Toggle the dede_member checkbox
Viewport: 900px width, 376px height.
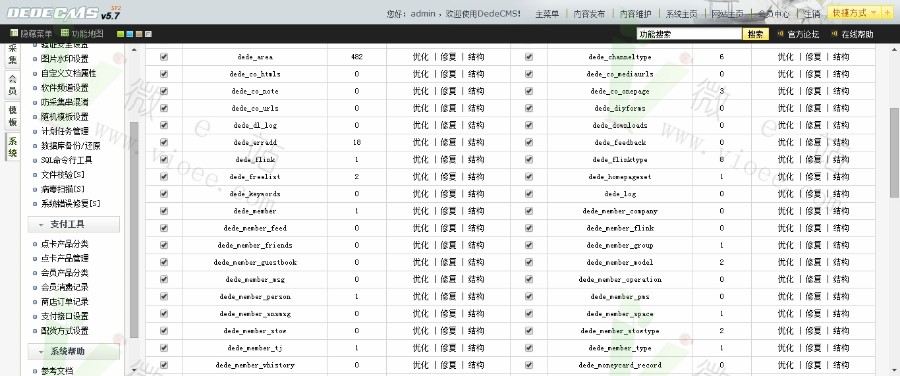(x=164, y=211)
